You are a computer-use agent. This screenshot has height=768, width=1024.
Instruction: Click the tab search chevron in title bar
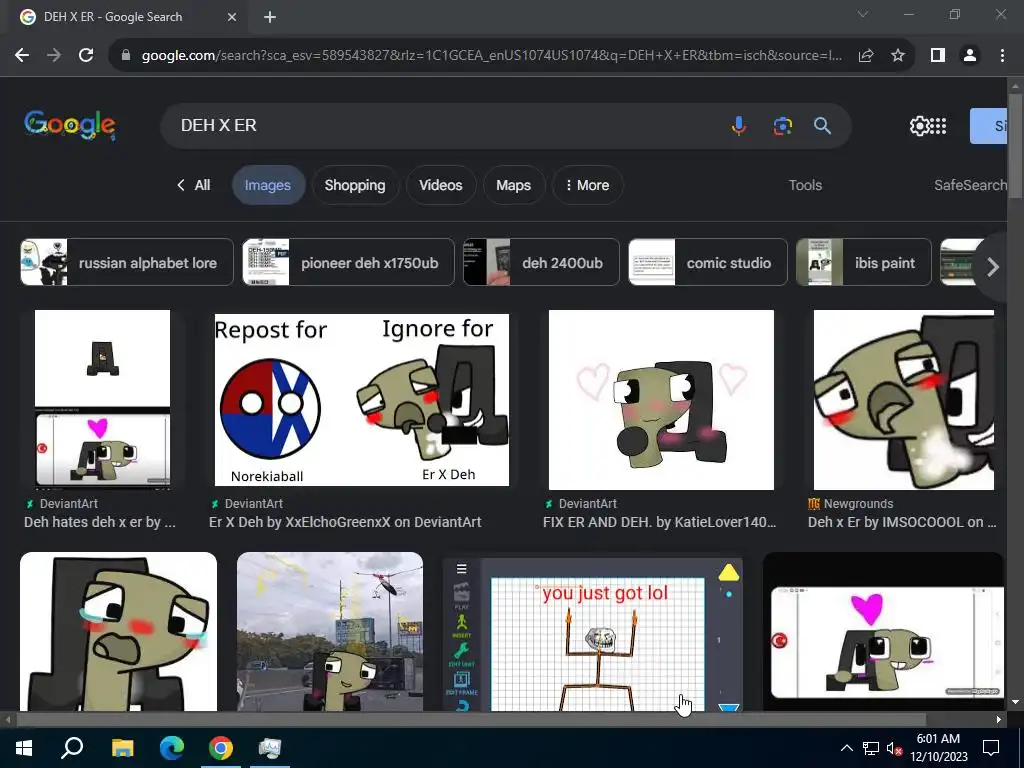863,14
